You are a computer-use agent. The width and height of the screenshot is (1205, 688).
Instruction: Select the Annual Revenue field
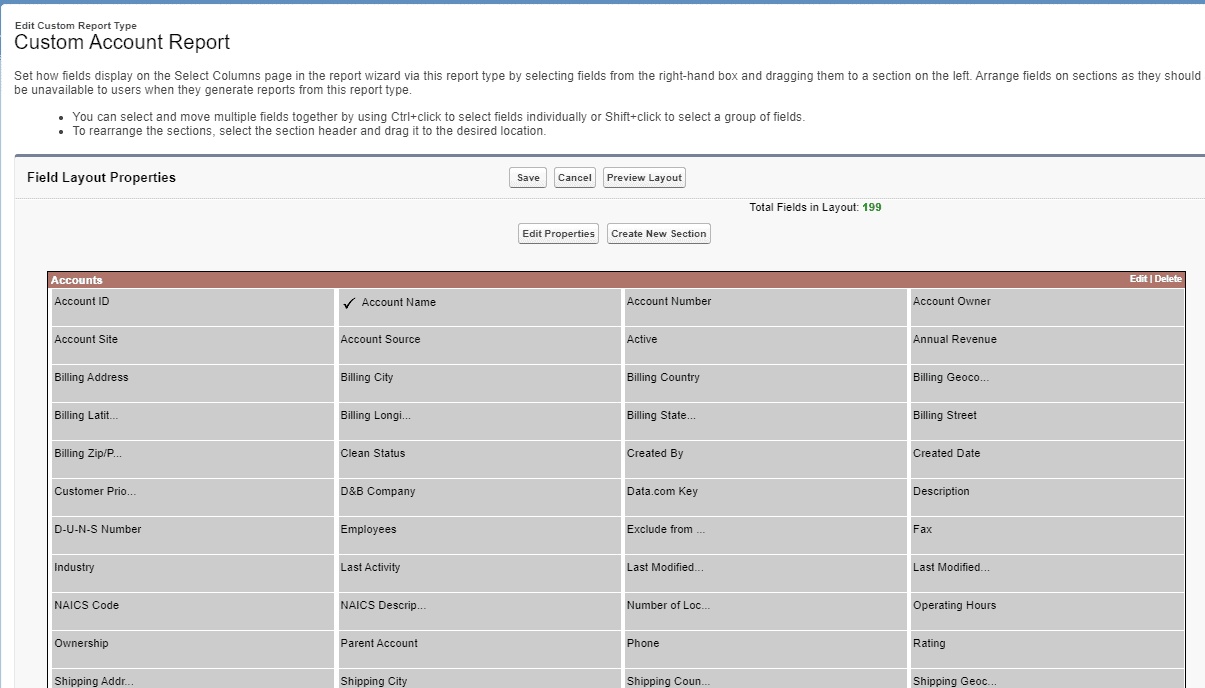1047,345
